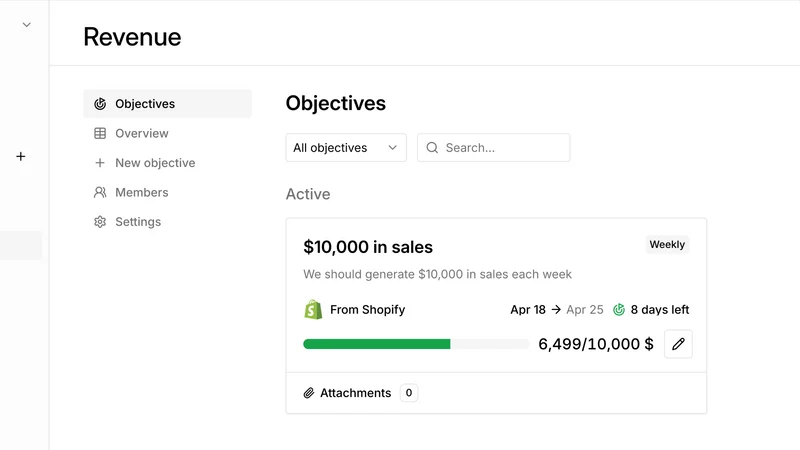Screen dimensions: 800x450
Task: Click the green sales progress bar
Action: pos(416,344)
